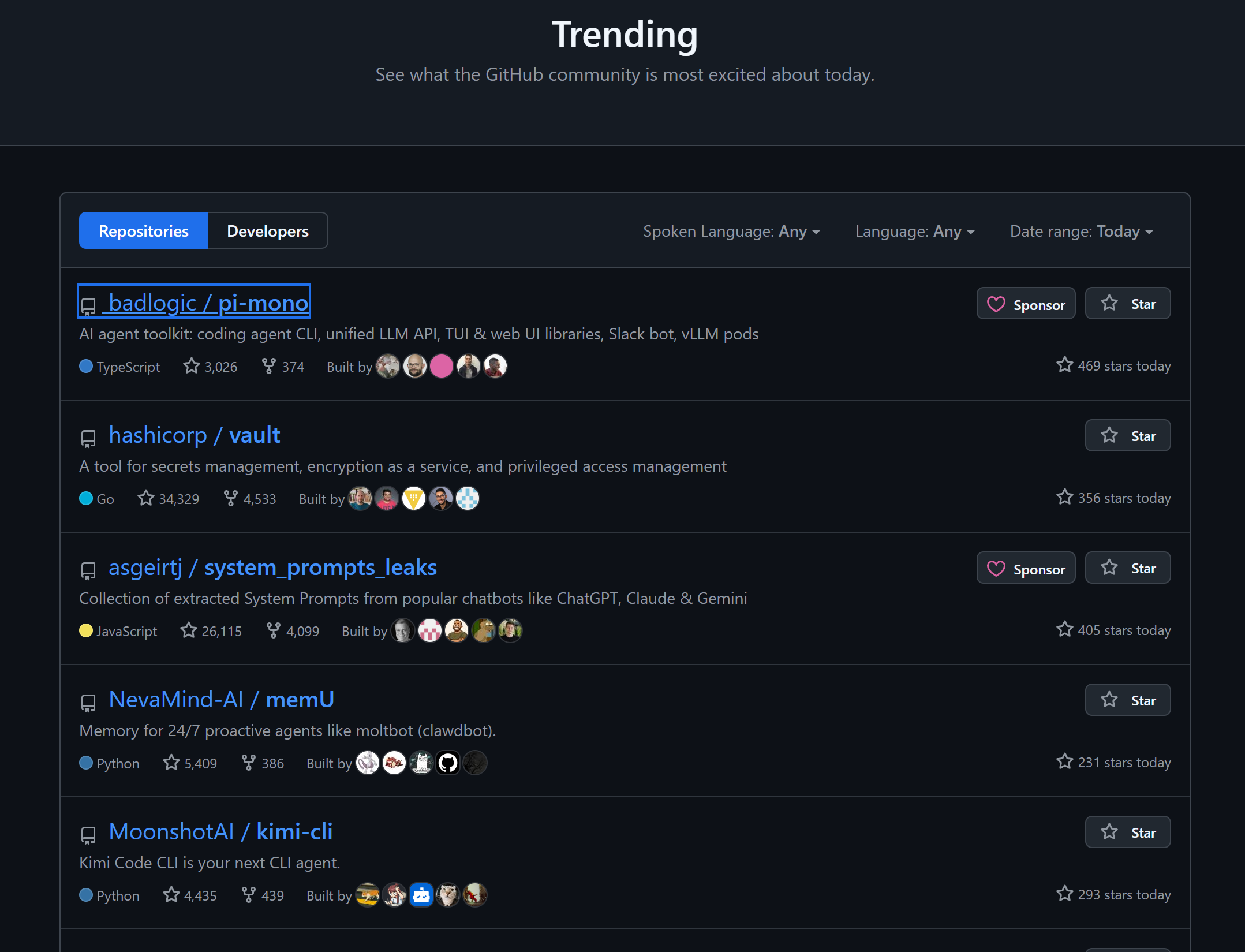Viewport: 1245px width, 952px height.
Task: Star the hashicorp vault repository
Action: point(1127,436)
